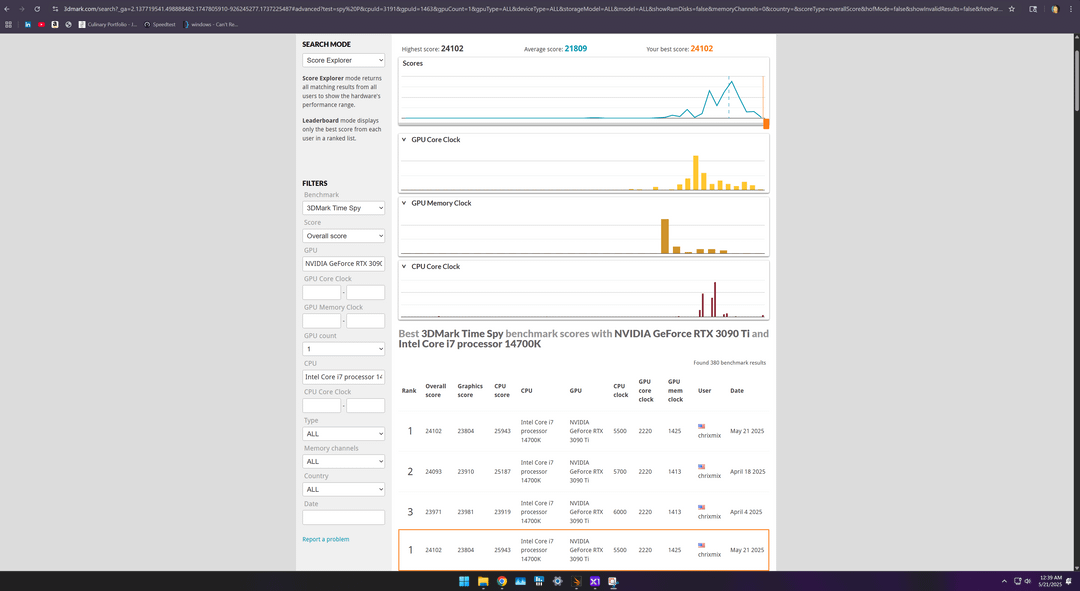Collapse the CPU Core Clock chart
The image size is (1080, 591).
[x=404, y=267]
